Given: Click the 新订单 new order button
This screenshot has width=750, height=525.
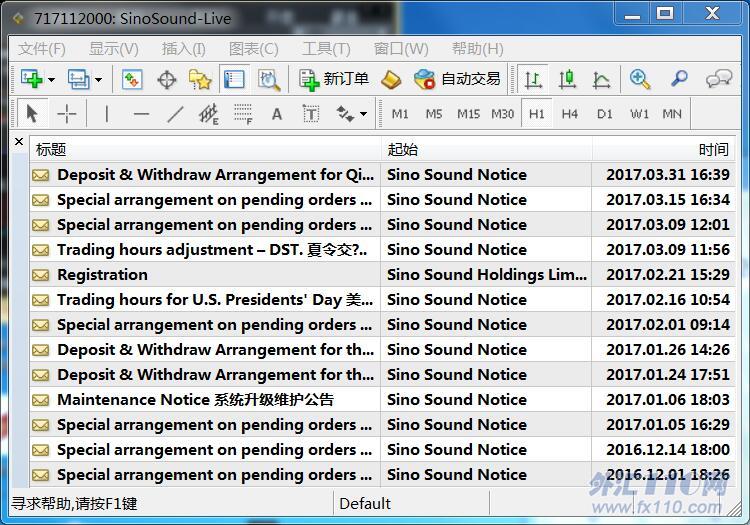Looking at the screenshot, I should (x=334, y=79).
